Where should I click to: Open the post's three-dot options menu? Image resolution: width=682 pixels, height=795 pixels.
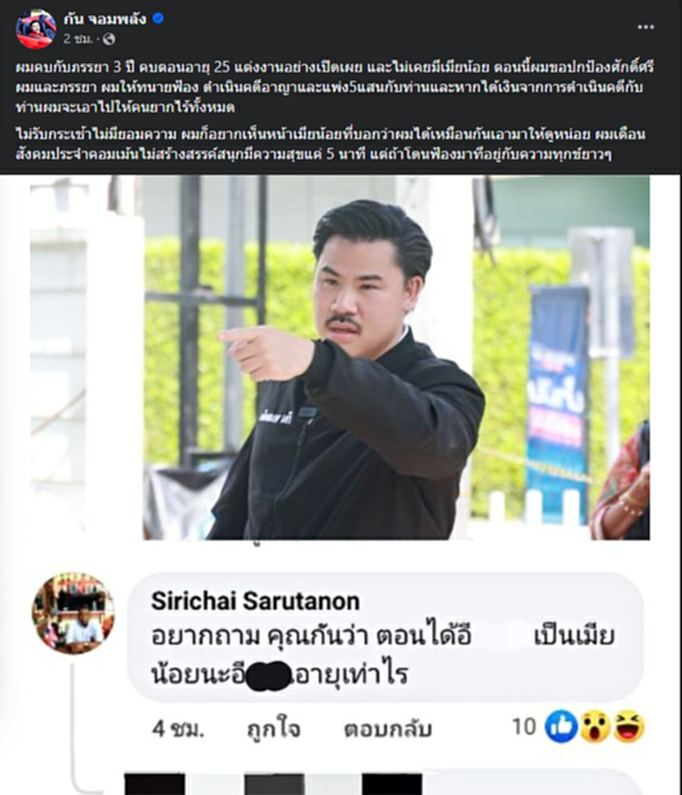pos(645,27)
